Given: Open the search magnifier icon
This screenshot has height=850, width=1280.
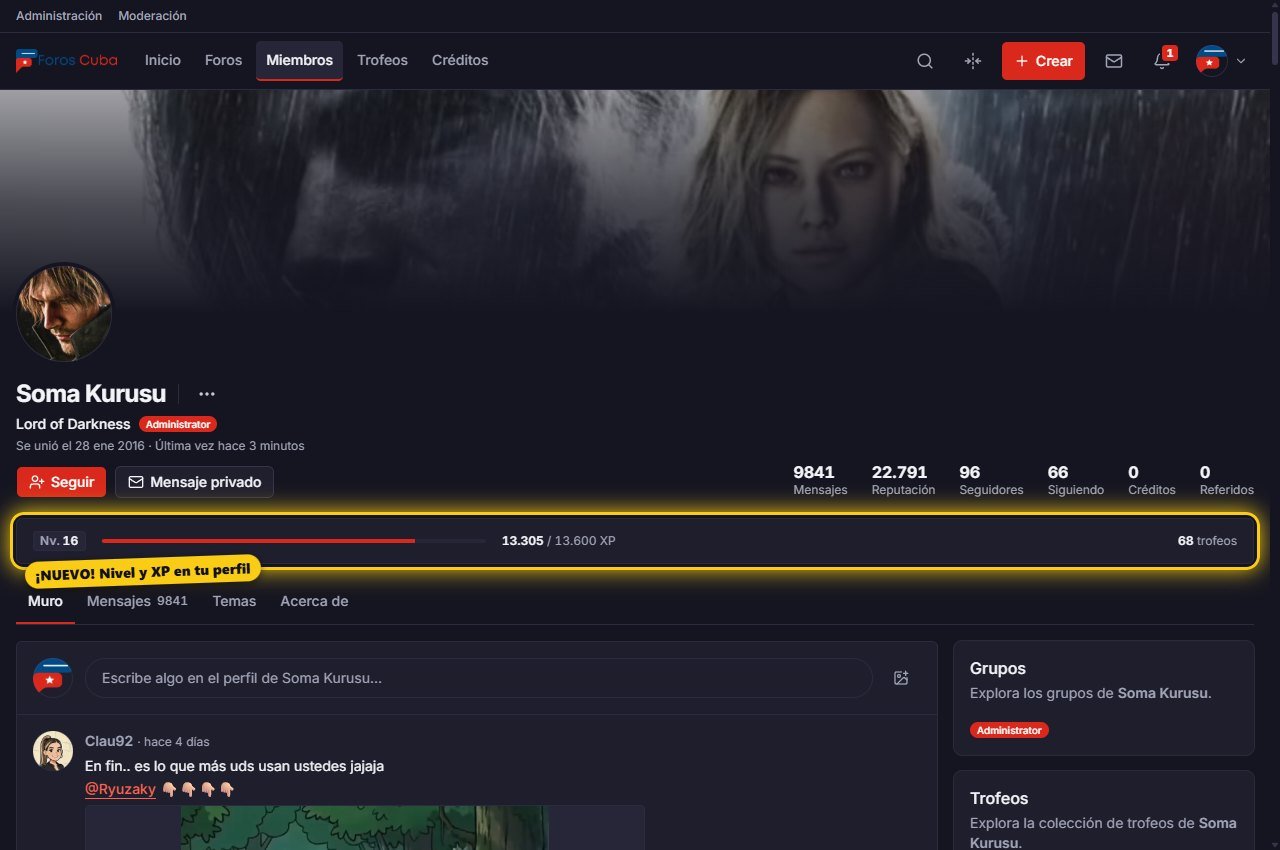Looking at the screenshot, I should (x=925, y=61).
